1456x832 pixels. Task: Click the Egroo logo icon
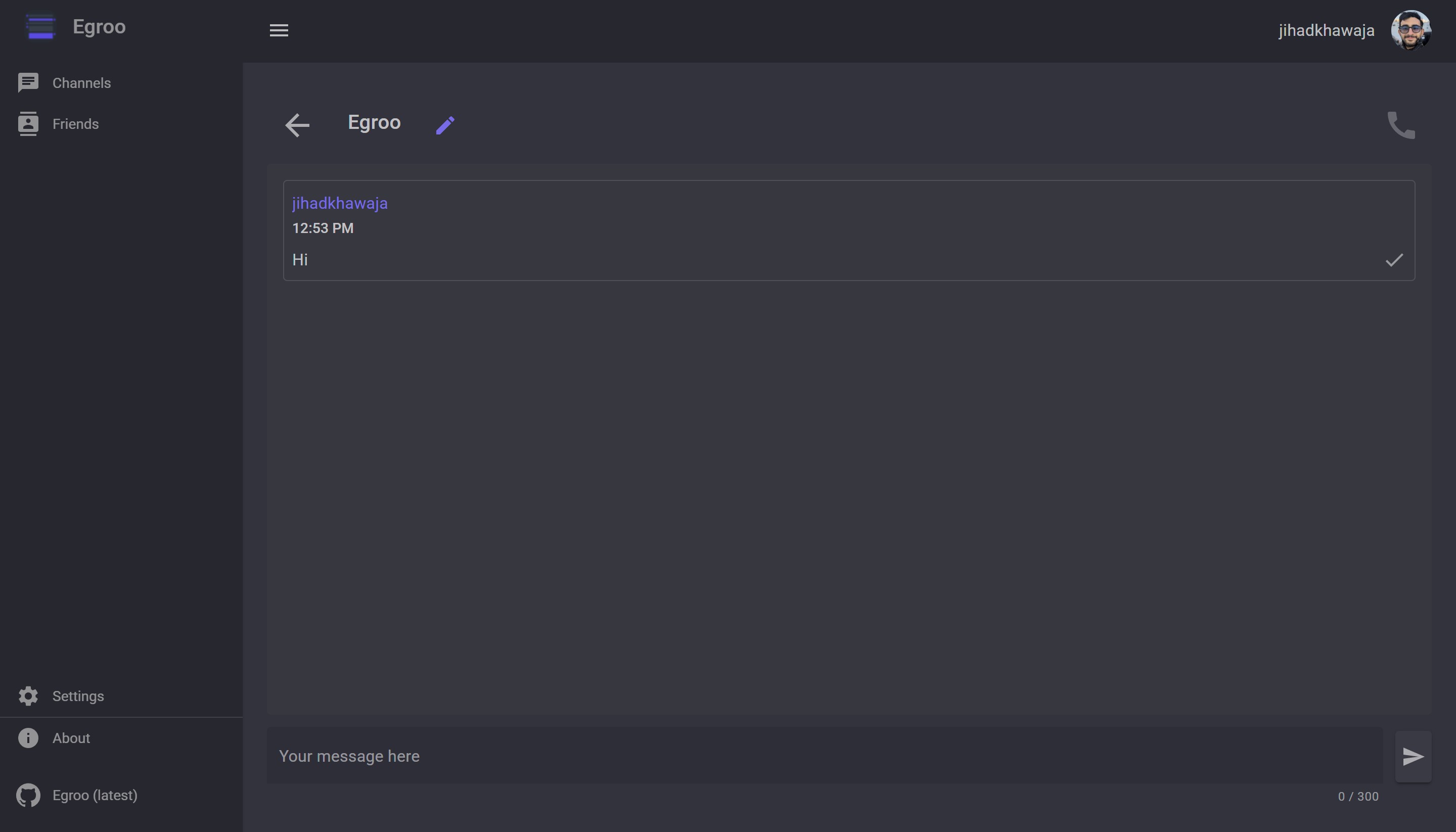coord(40,27)
